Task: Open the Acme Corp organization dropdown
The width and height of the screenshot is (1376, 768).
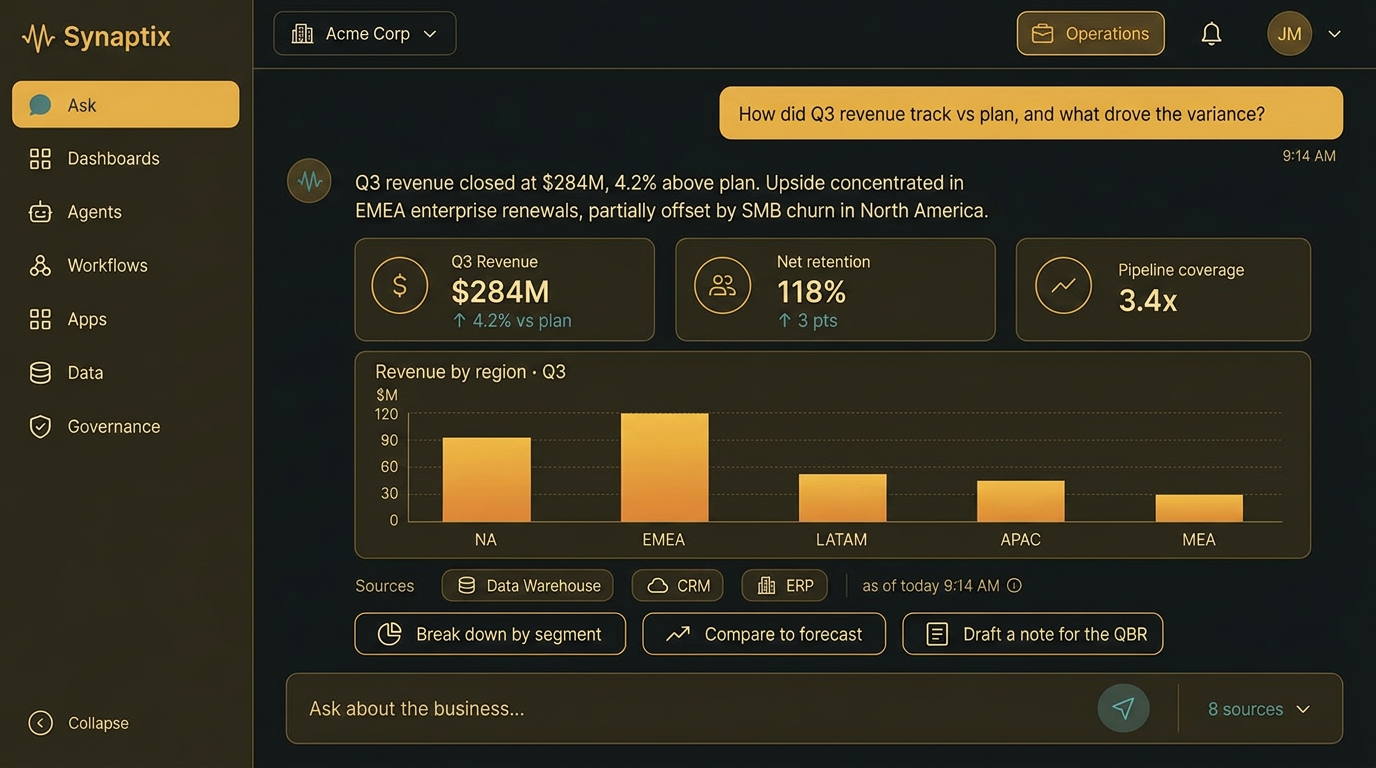Action: click(365, 33)
